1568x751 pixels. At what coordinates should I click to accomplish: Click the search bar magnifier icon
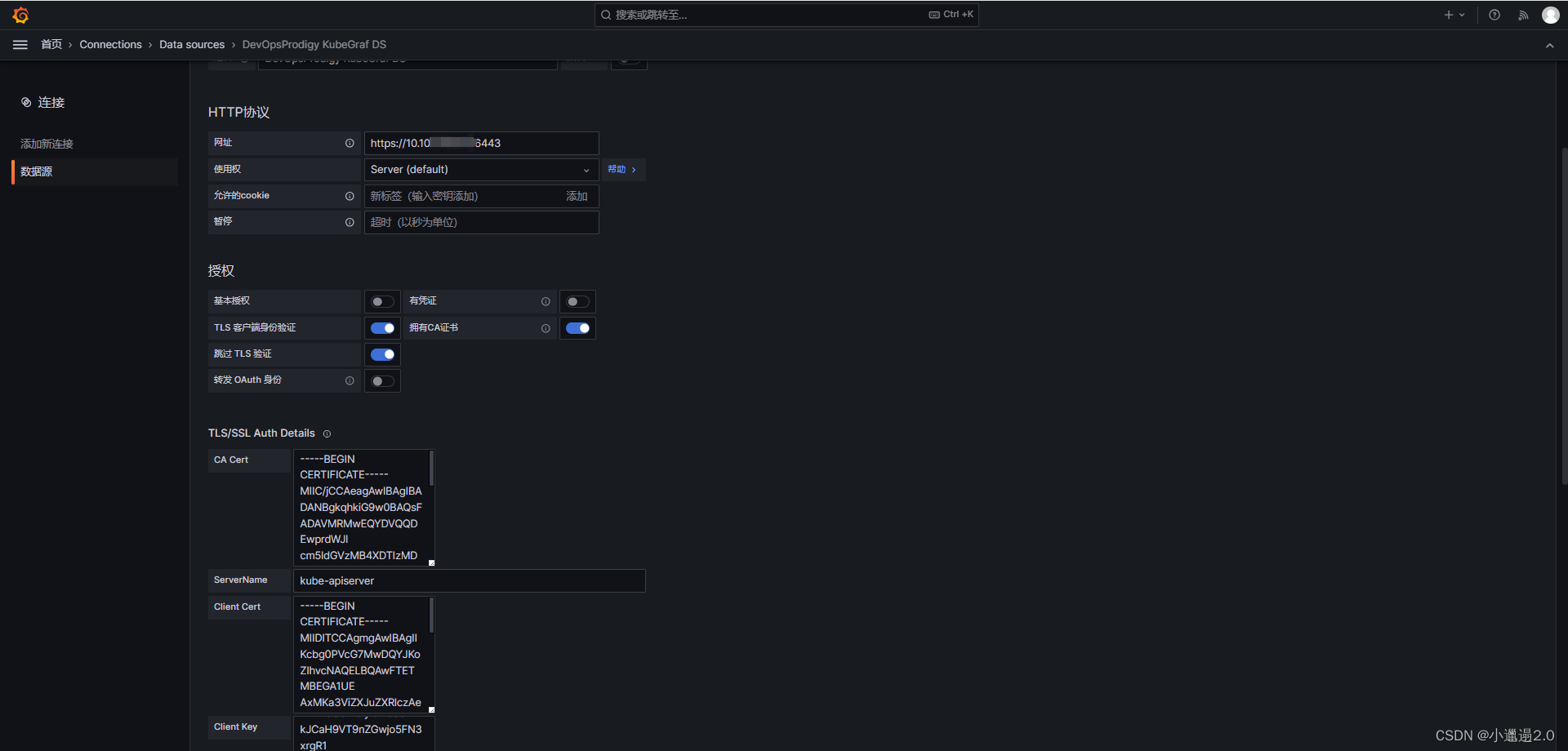point(606,15)
